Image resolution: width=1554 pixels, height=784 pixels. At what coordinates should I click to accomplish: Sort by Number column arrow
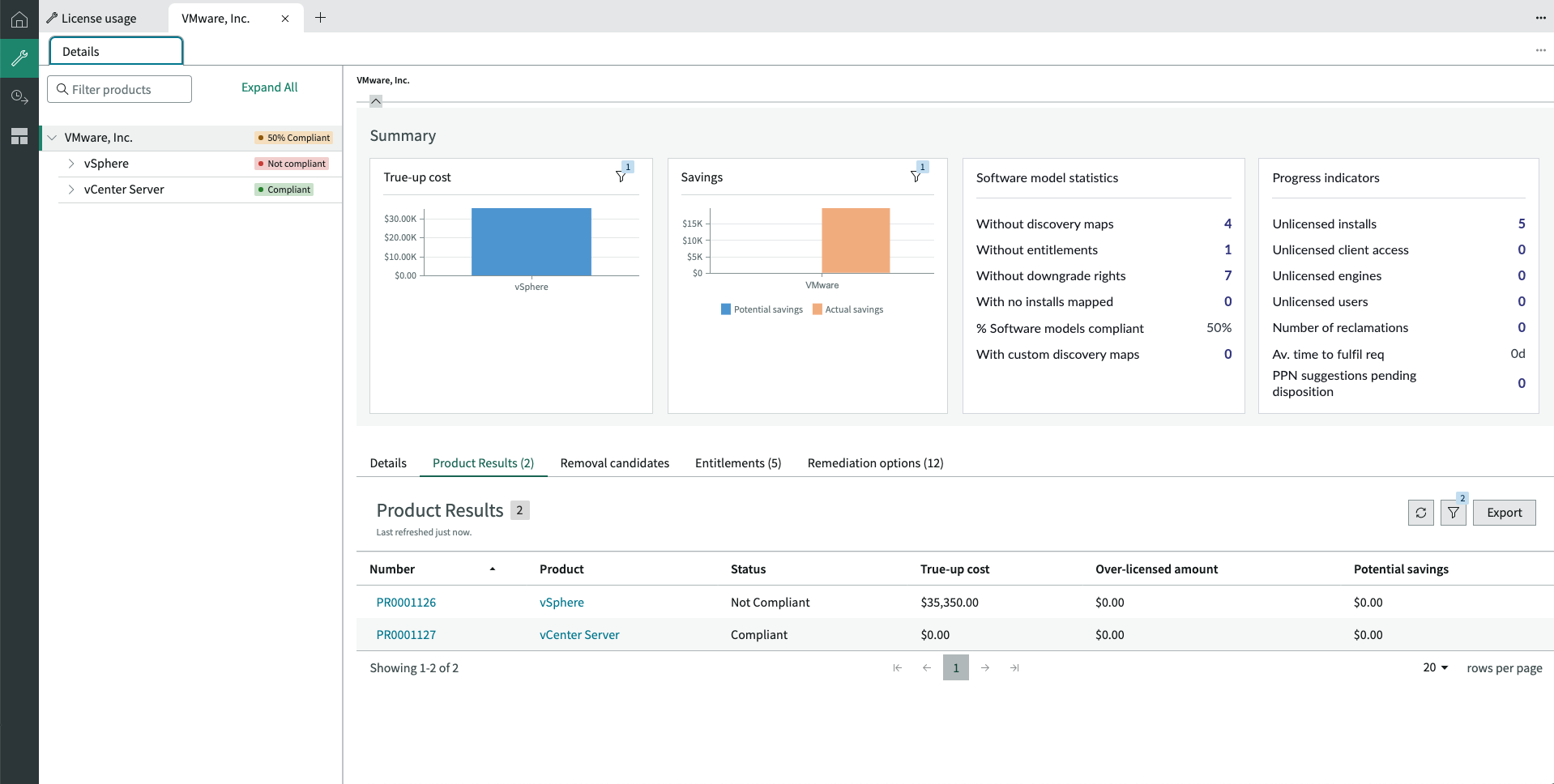click(492, 569)
